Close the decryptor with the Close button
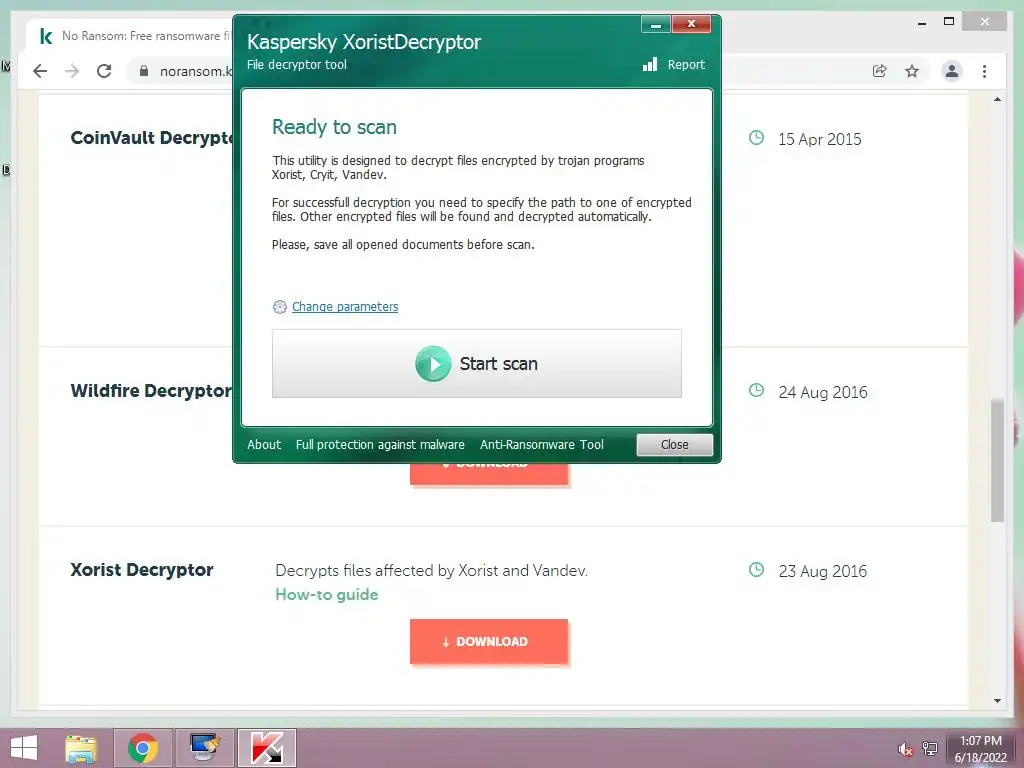The image size is (1024, 768). pos(675,445)
